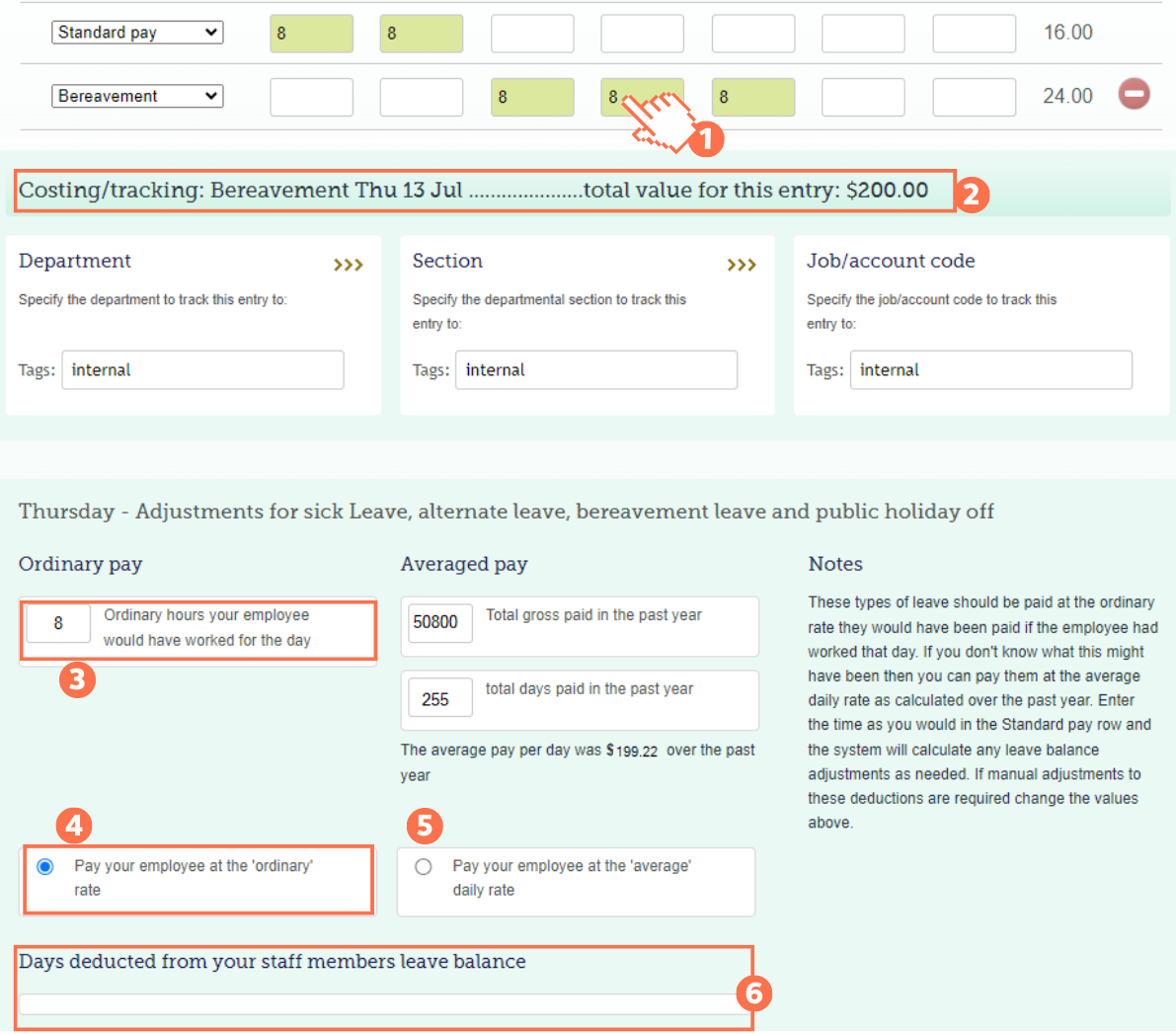Click the empty Wednesday cell in Standard pay
Viewport: 1176px width, 1034px height.
(532, 33)
